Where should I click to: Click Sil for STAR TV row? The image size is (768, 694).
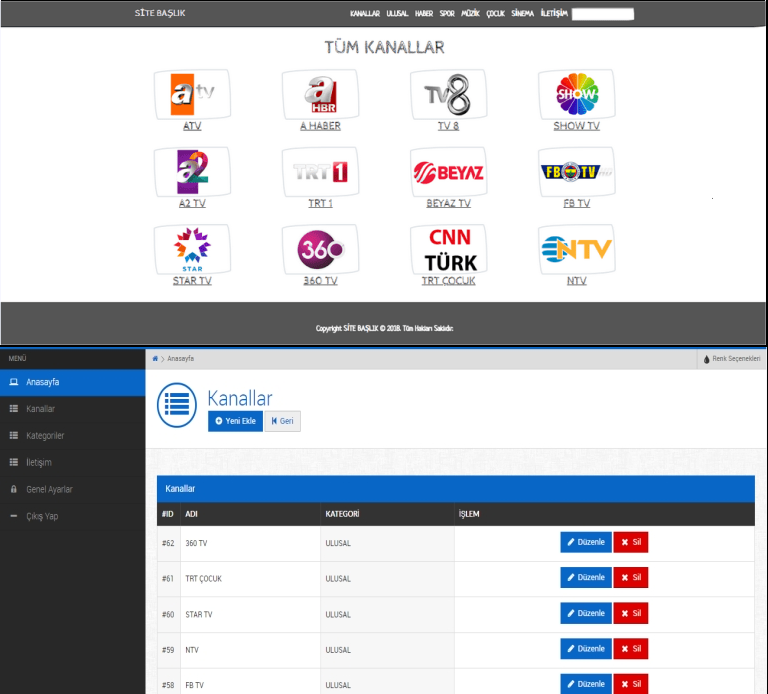631,614
